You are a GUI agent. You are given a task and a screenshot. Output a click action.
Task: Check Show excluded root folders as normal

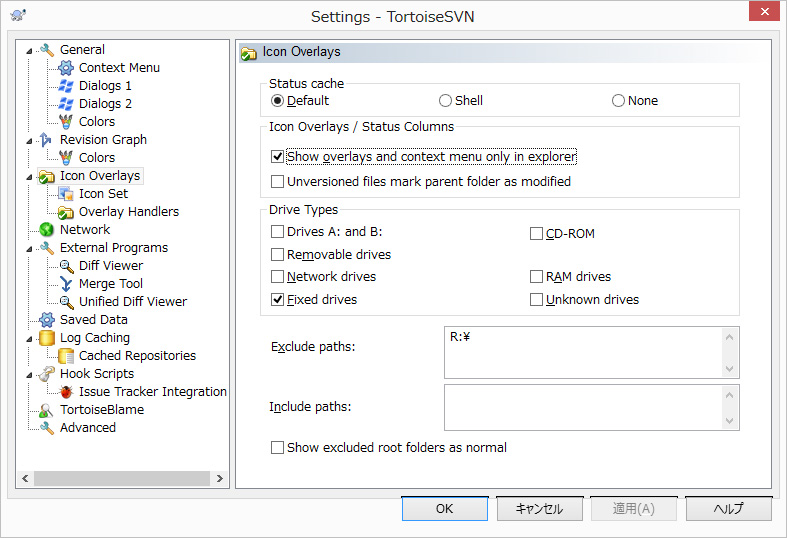point(278,447)
